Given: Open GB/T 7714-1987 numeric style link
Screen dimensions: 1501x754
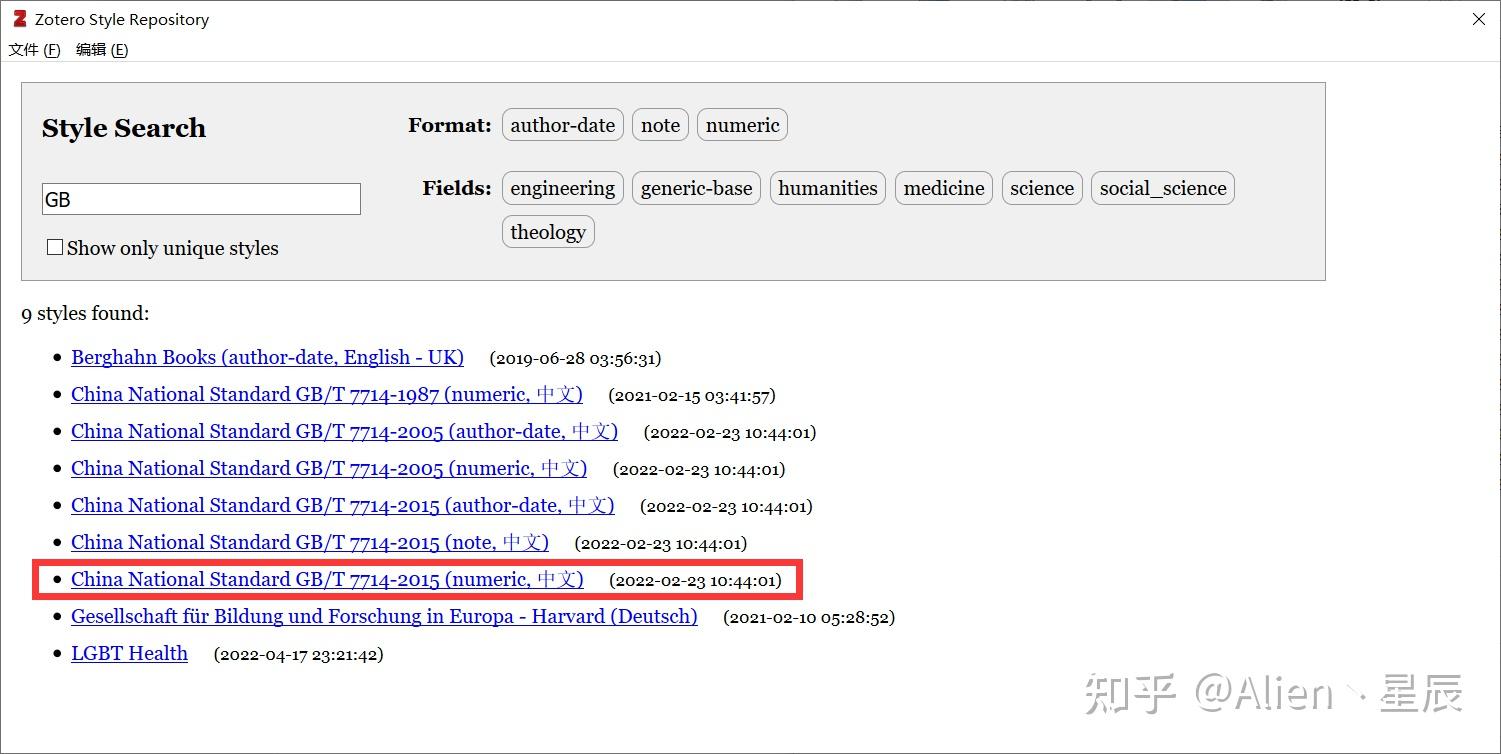Looking at the screenshot, I should [x=327, y=394].
